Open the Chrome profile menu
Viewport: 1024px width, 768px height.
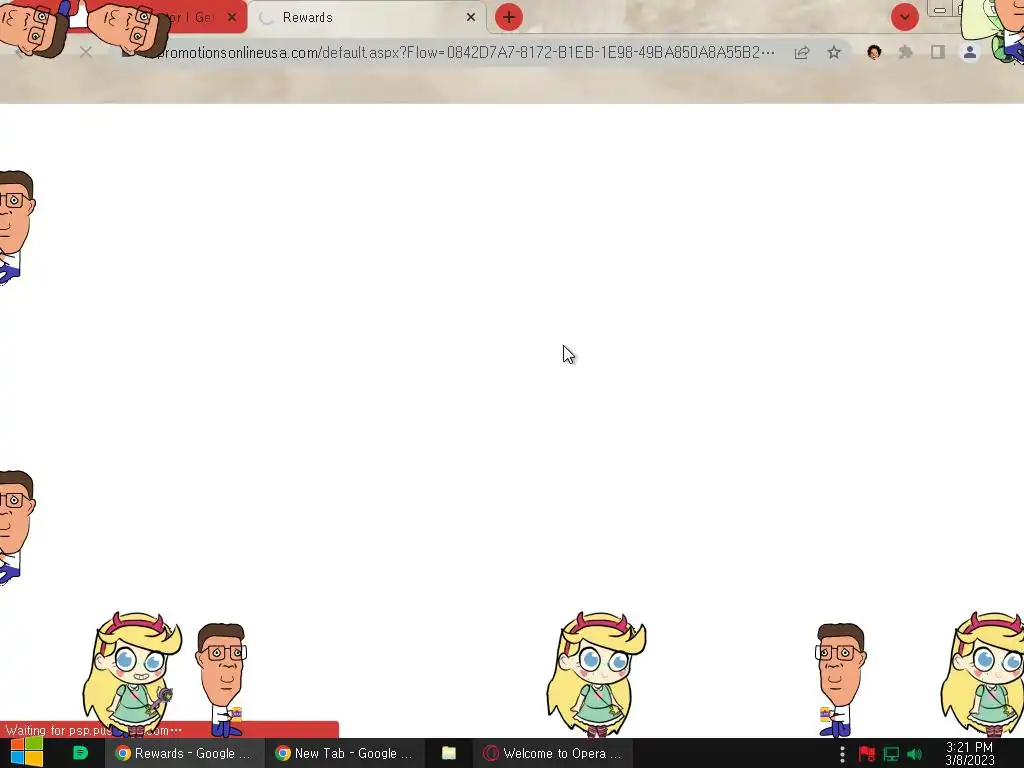click(x=970, y=52)
